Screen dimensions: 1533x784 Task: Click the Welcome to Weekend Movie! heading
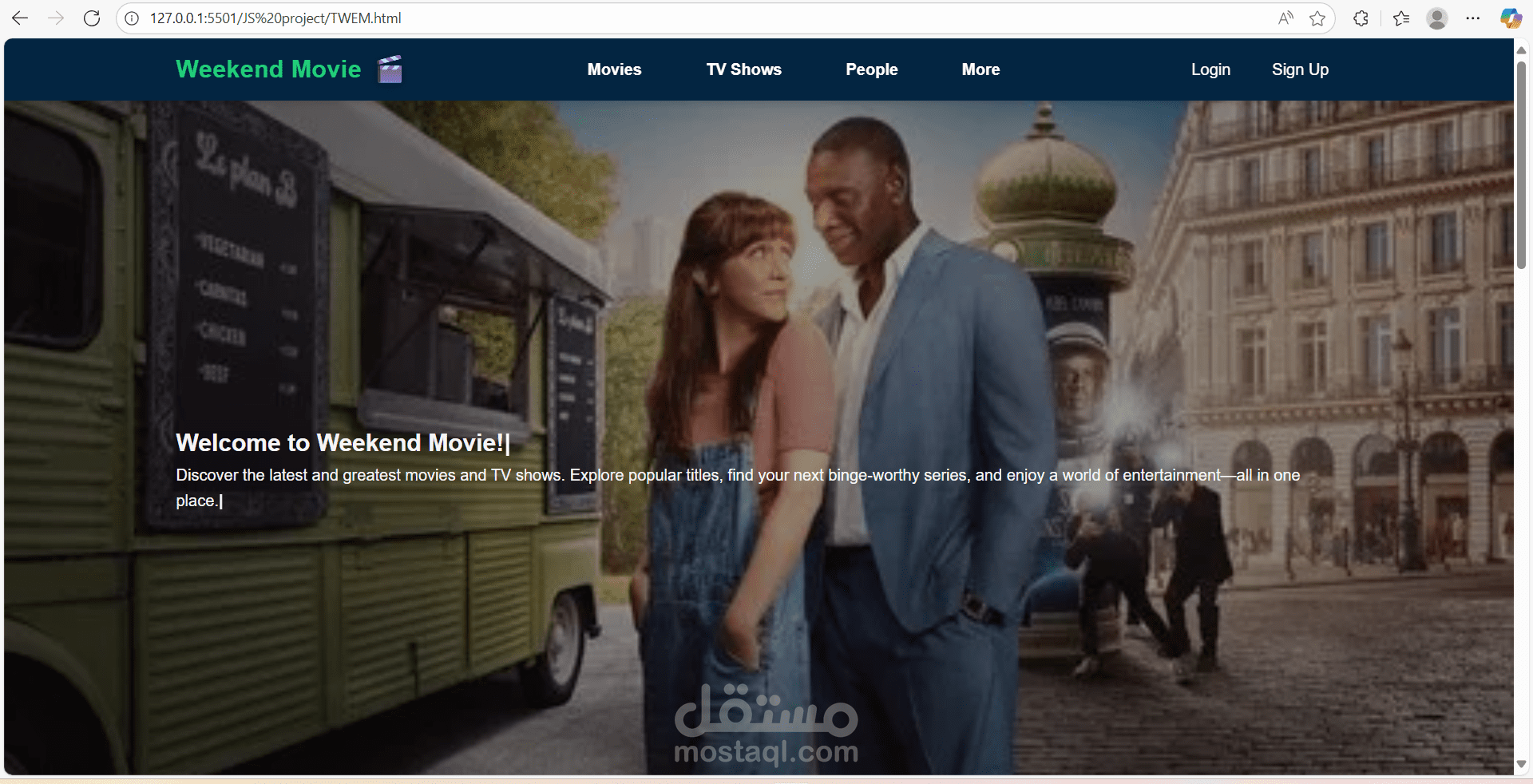pyautogui.click(x=343, y=443)
